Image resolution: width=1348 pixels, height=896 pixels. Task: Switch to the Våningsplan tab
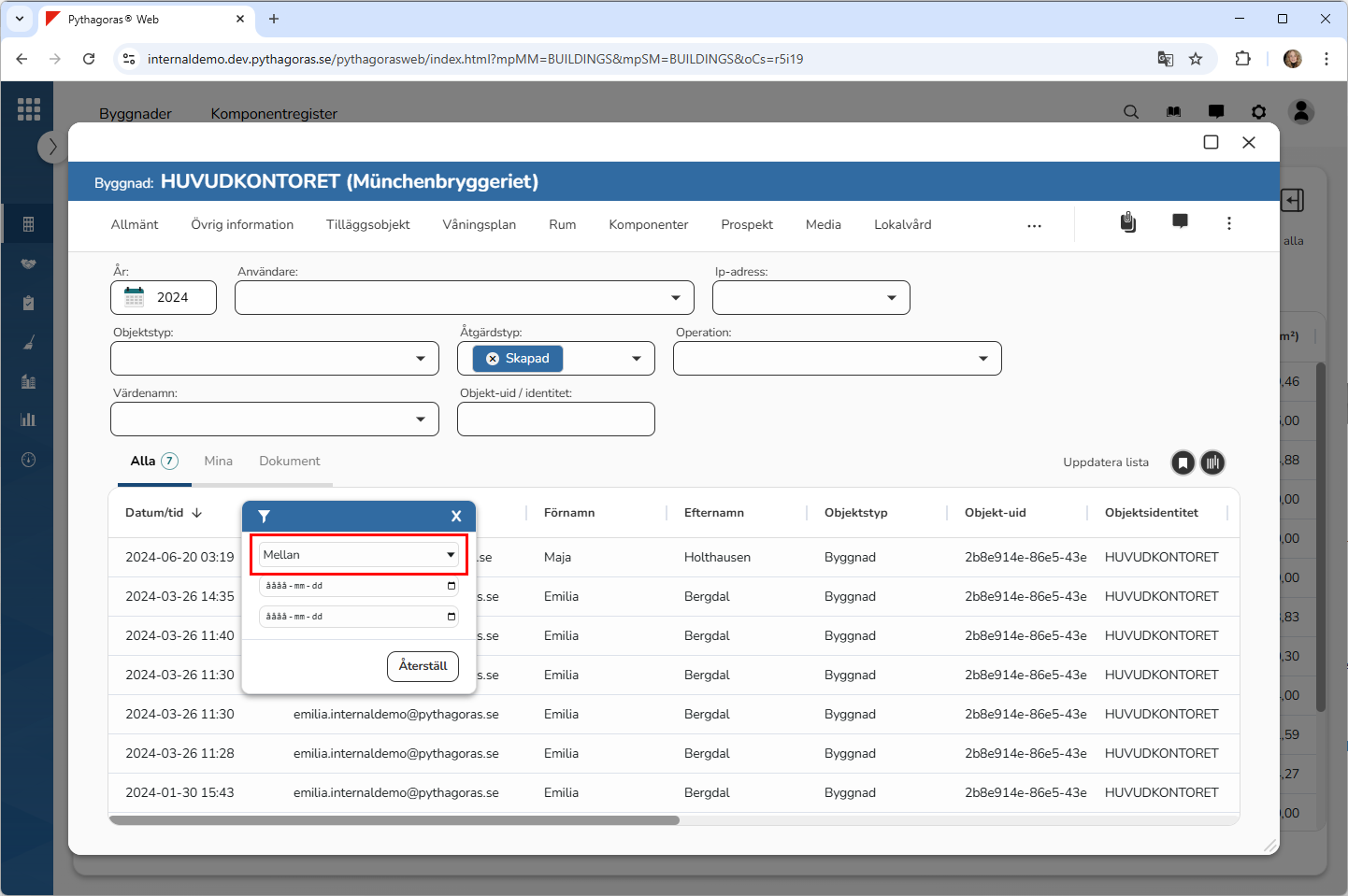click(x=479, y=224)
